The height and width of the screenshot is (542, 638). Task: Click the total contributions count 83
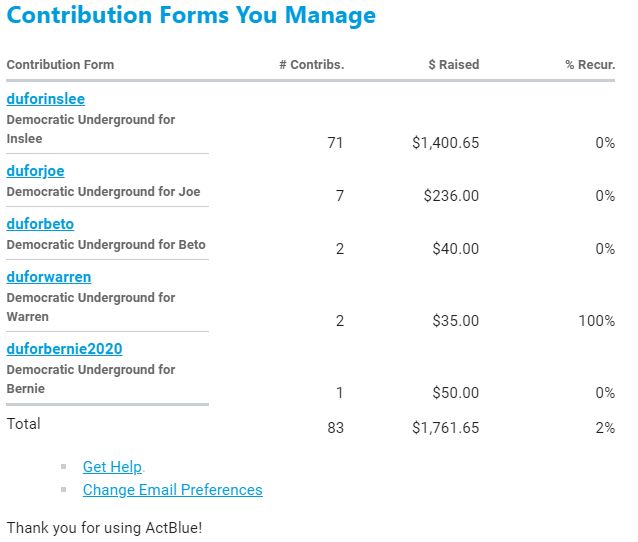point(335,428)
